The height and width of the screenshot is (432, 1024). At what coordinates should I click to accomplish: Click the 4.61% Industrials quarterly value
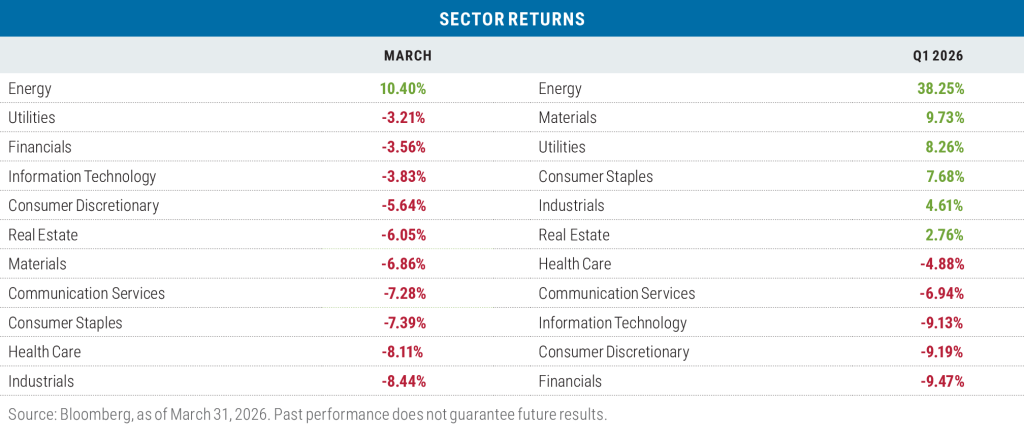(x=945, y=206)
